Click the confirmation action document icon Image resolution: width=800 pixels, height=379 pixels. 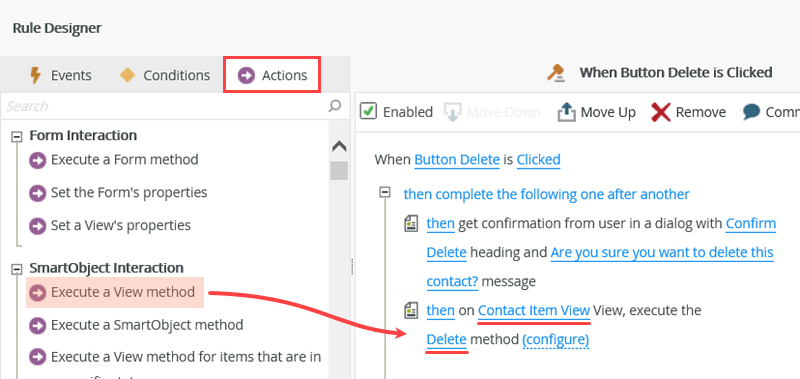[411, 223]
